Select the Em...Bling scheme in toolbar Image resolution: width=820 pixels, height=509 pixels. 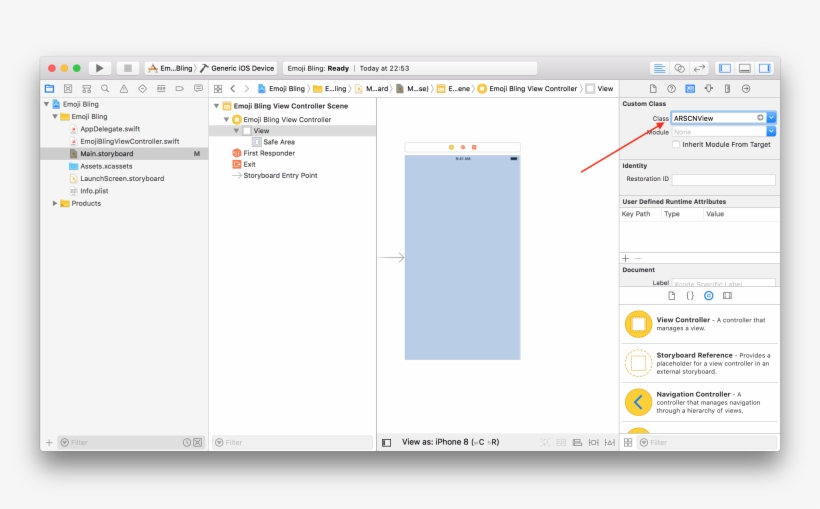click(x=170, y=68)
